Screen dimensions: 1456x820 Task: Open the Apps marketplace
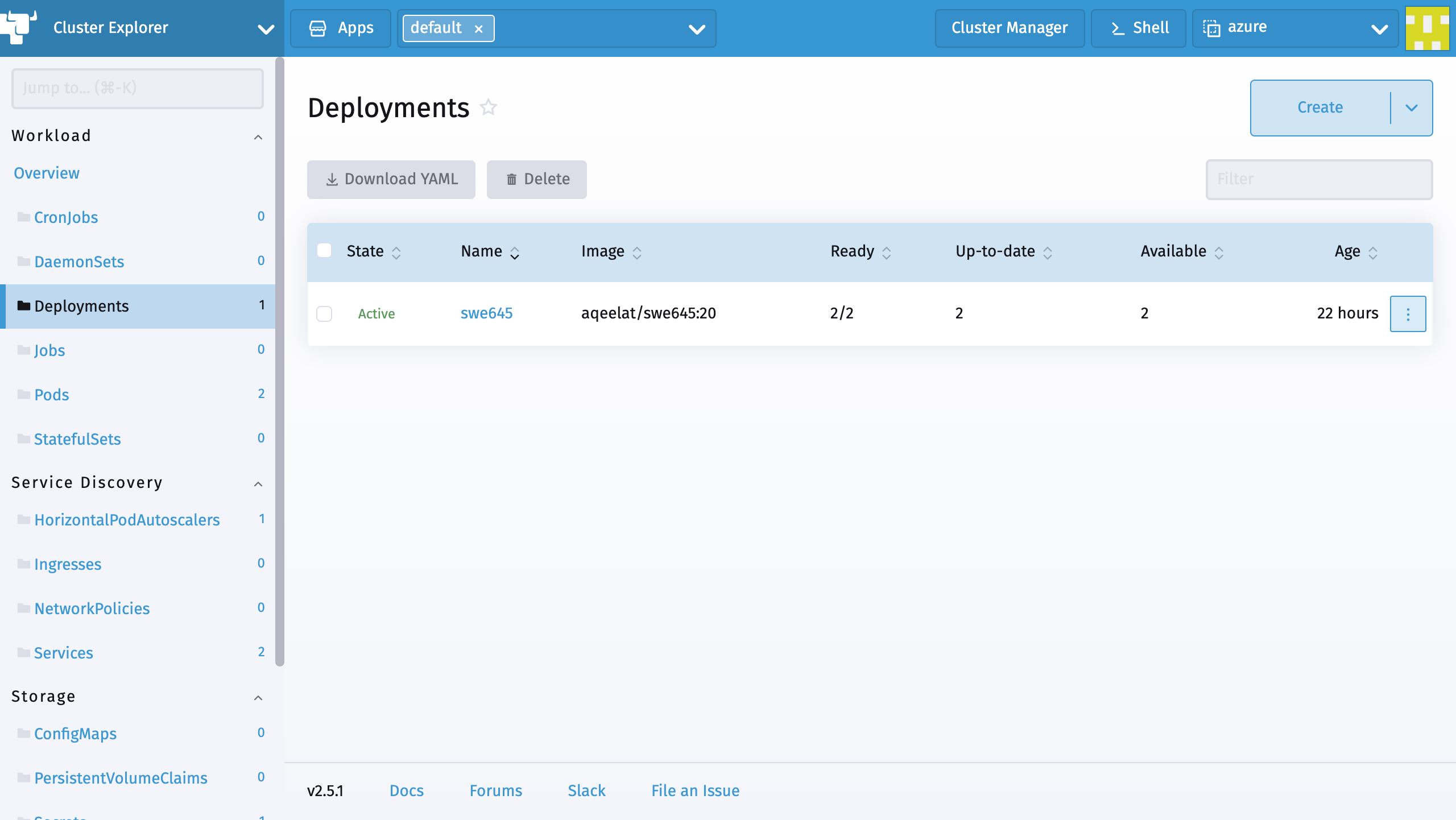[x=341, y=28]
